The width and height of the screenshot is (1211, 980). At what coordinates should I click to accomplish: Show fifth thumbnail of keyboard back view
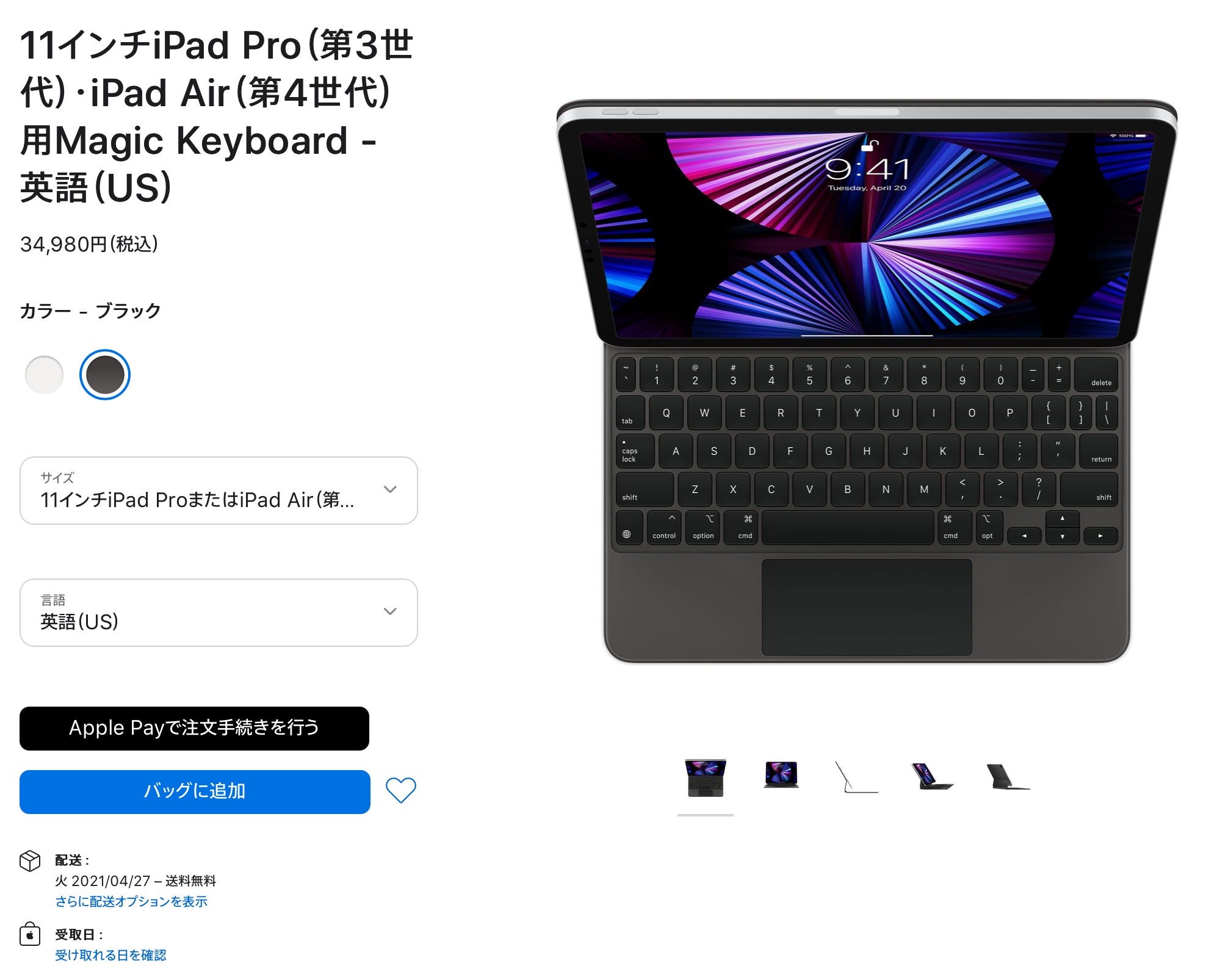[x=1008, y=776]
